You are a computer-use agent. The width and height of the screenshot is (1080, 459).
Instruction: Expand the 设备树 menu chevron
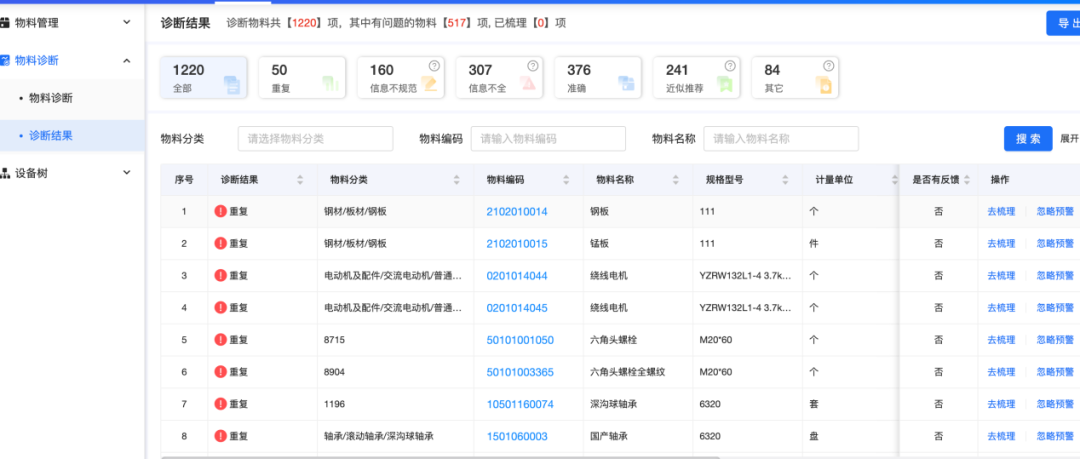pyautogui.click(x=127, y=173)
